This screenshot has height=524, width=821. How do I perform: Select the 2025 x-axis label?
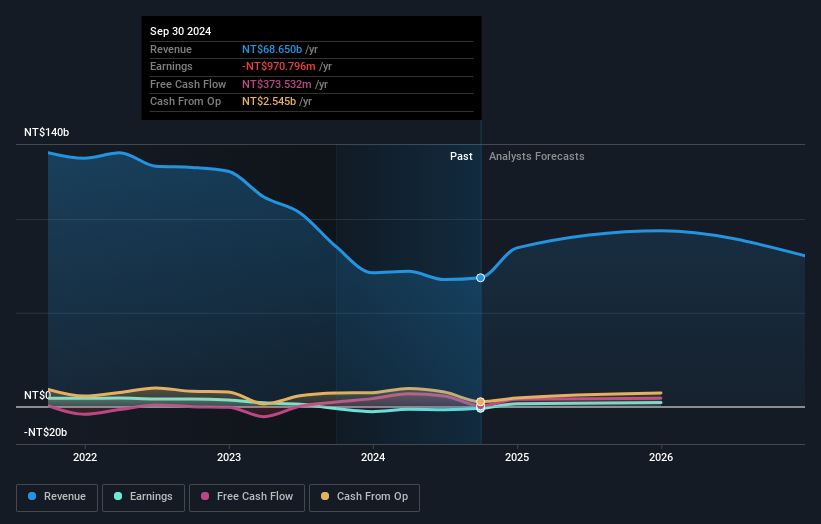pyautogui.click(x=517, y=457)
